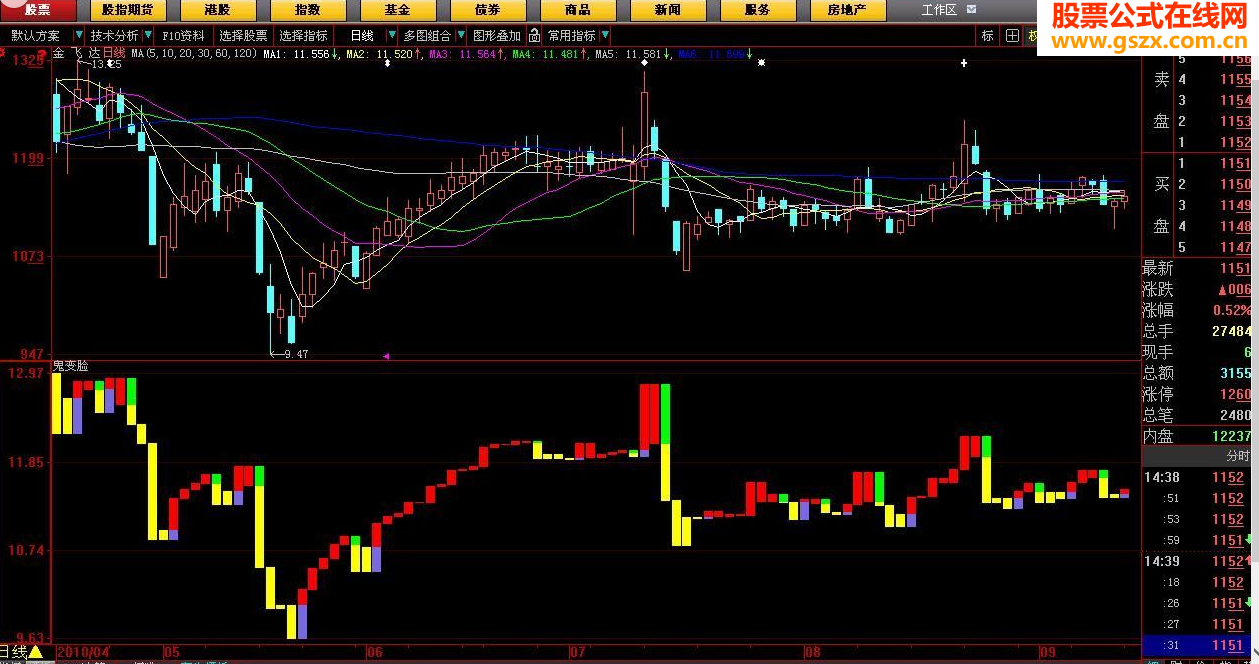The width and height of the screenshot is (1259, 664).
Task: Click the 2010/04 date axis label
Action: (x=84, y=651)
